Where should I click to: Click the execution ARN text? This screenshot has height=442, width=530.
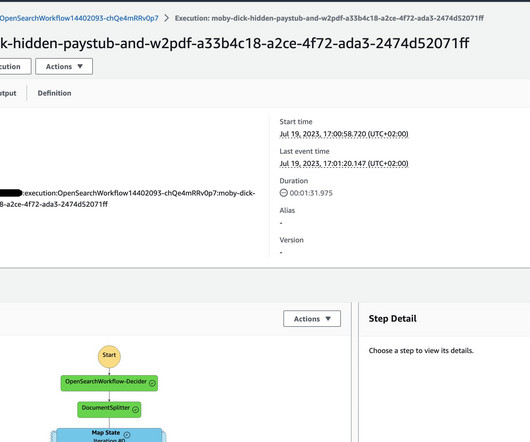click(127, 198)
